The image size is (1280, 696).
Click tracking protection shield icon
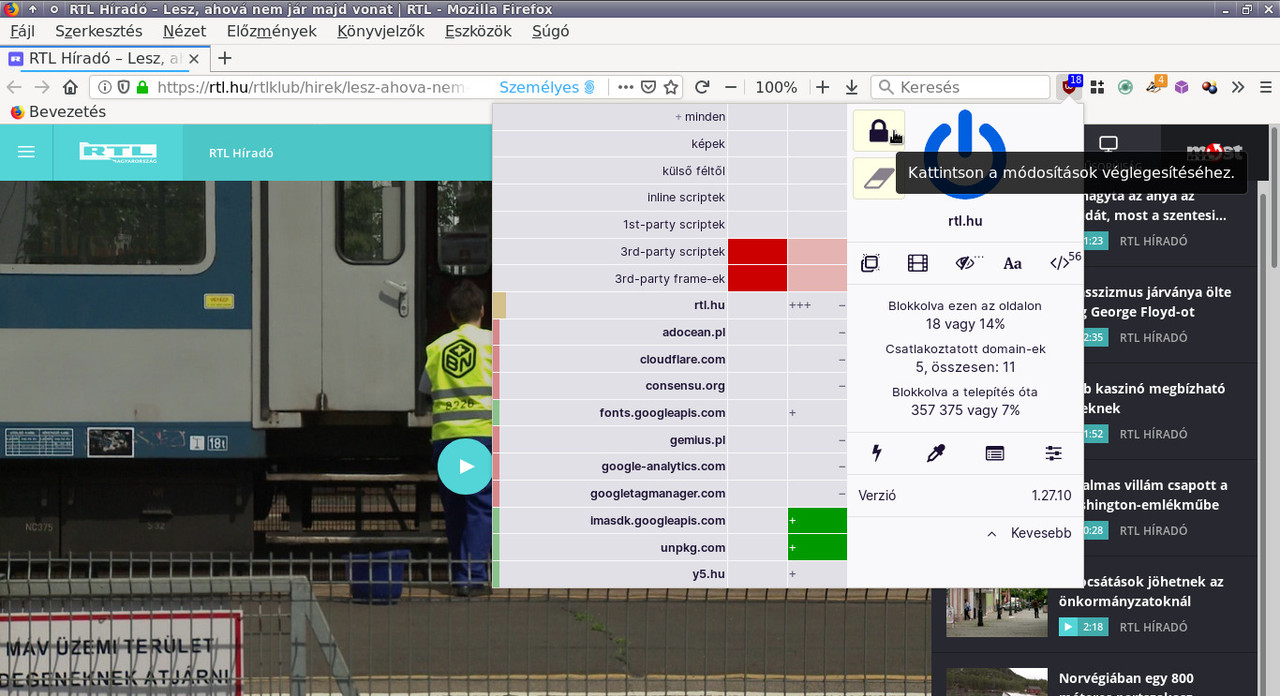coord(123,87)
